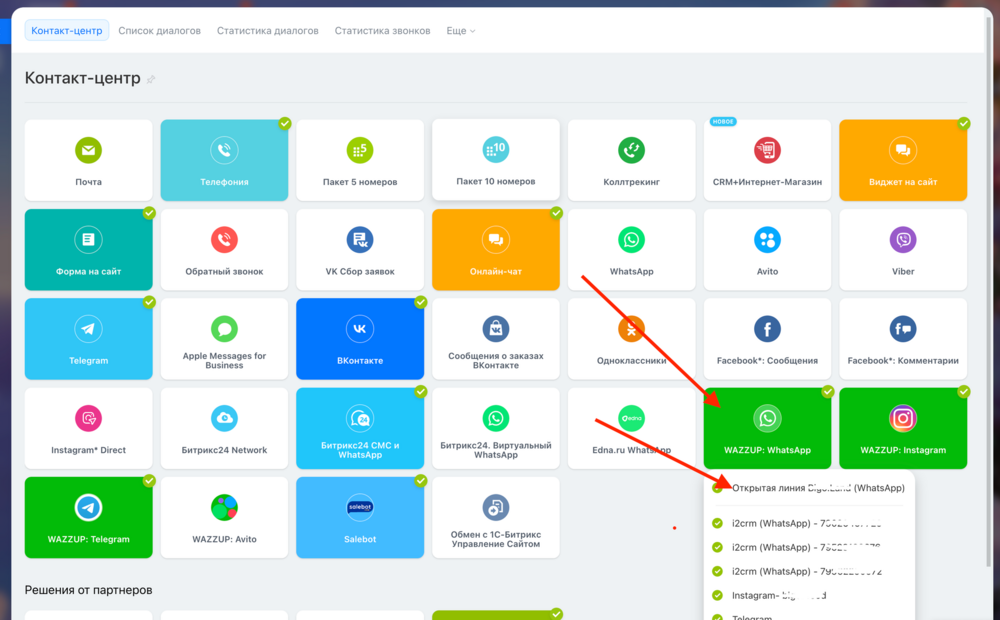Switch to the Контакт-центр tab
Screen dimensions: 1000x620
[x=67, y=31]
